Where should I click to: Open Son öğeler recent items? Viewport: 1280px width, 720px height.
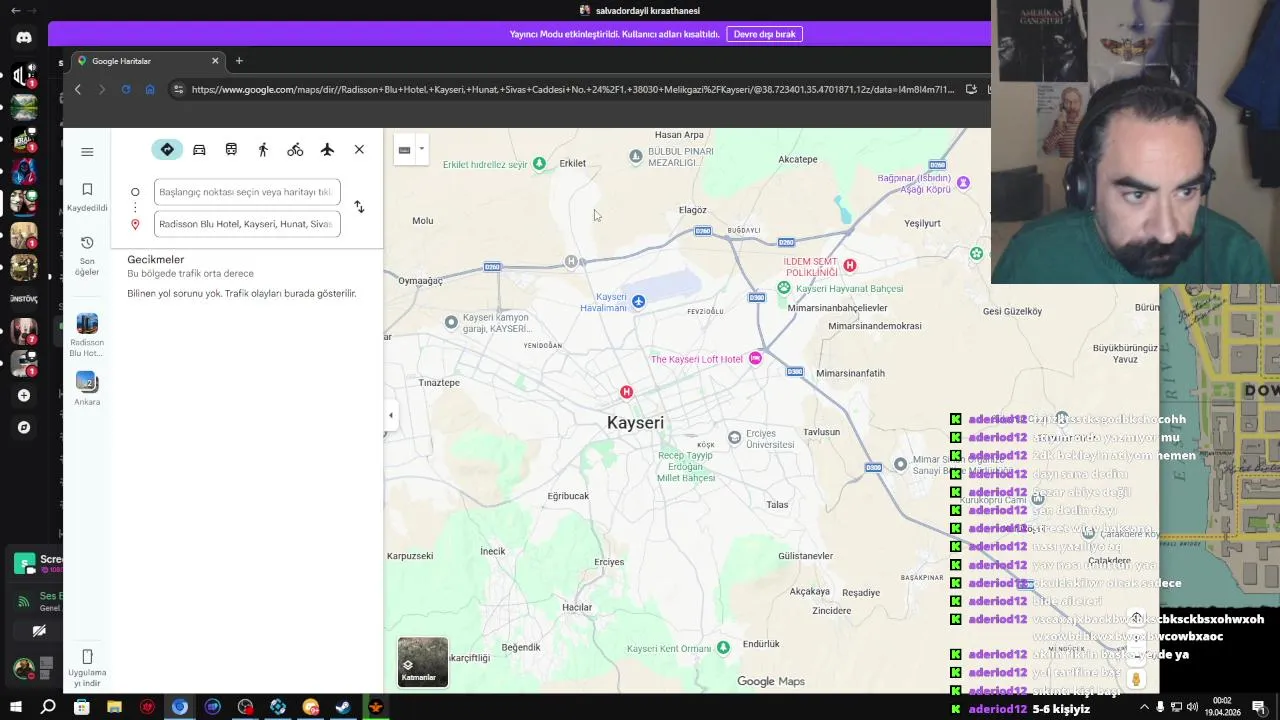pyautogui.click(x=87, y=256)
